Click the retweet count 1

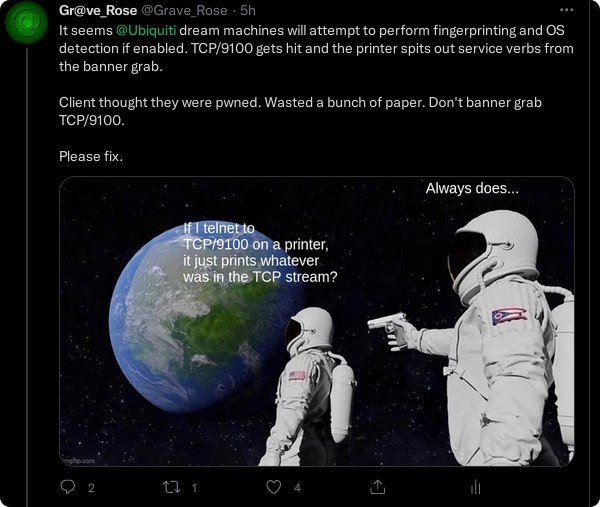[194, 487]
